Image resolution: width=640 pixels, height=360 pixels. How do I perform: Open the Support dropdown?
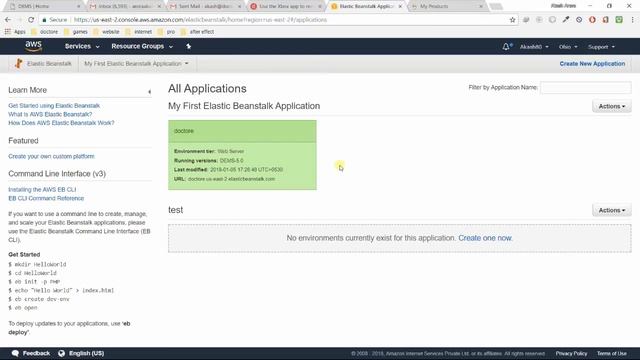(601, 47)
